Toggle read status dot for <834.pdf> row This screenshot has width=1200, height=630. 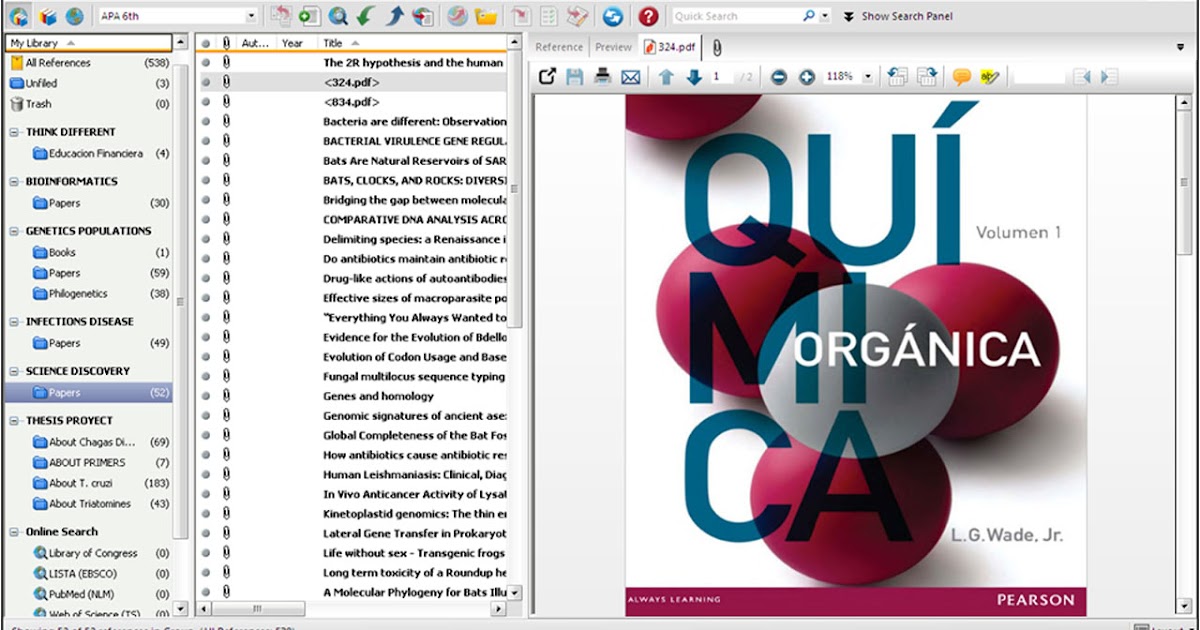(206, 101)
